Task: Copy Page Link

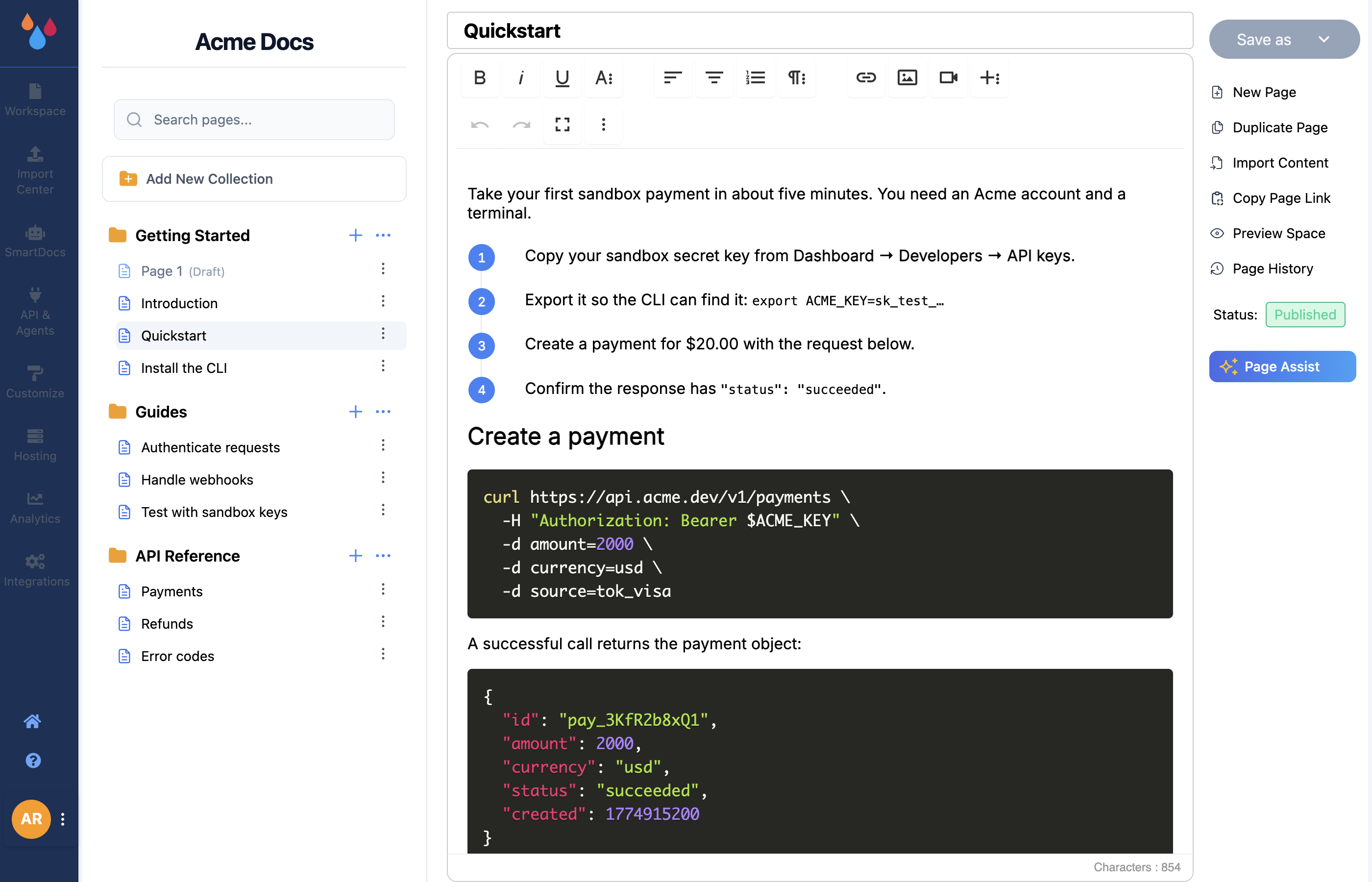Action: coord(1271,198)
